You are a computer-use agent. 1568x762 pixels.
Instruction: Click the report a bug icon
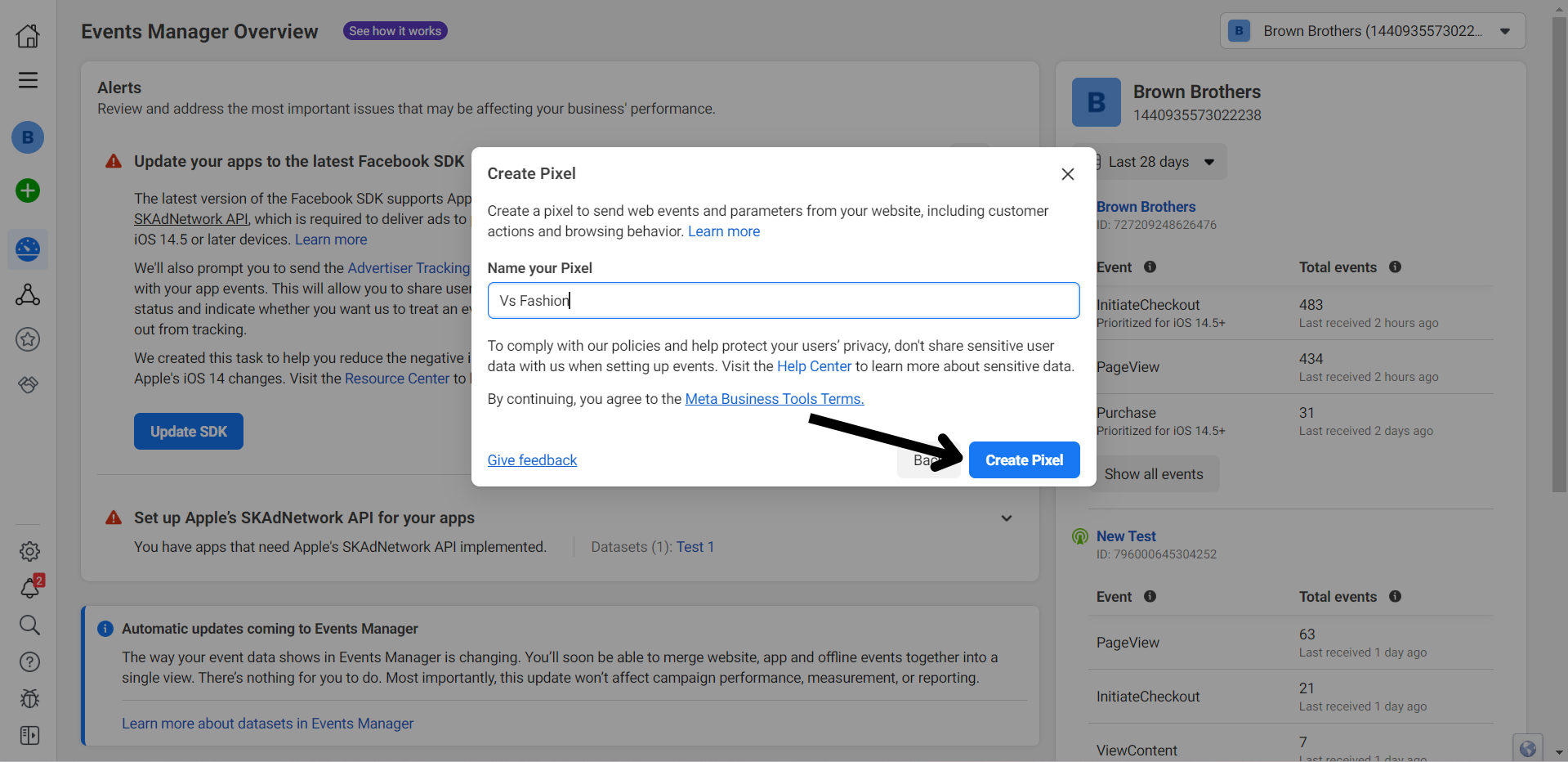(x=29, y=699)
